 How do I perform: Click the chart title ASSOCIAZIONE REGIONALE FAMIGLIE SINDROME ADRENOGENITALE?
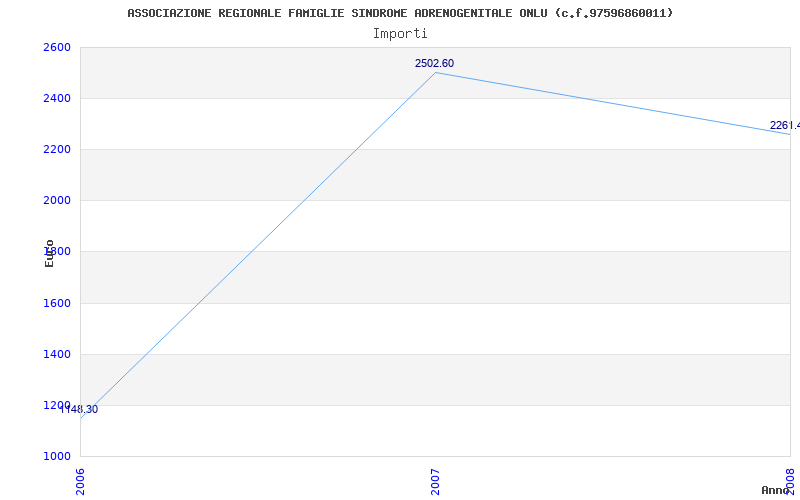click(x=400, y=13)
